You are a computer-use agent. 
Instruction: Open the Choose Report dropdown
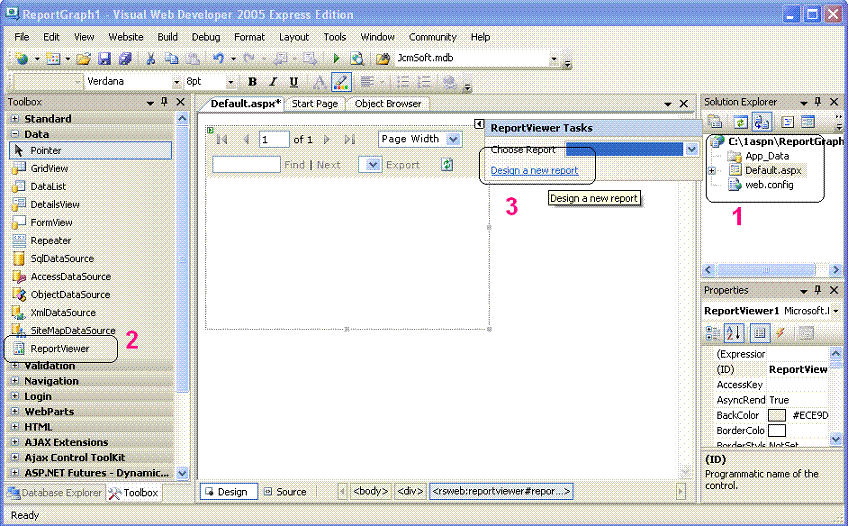click(x=692, y=149)
